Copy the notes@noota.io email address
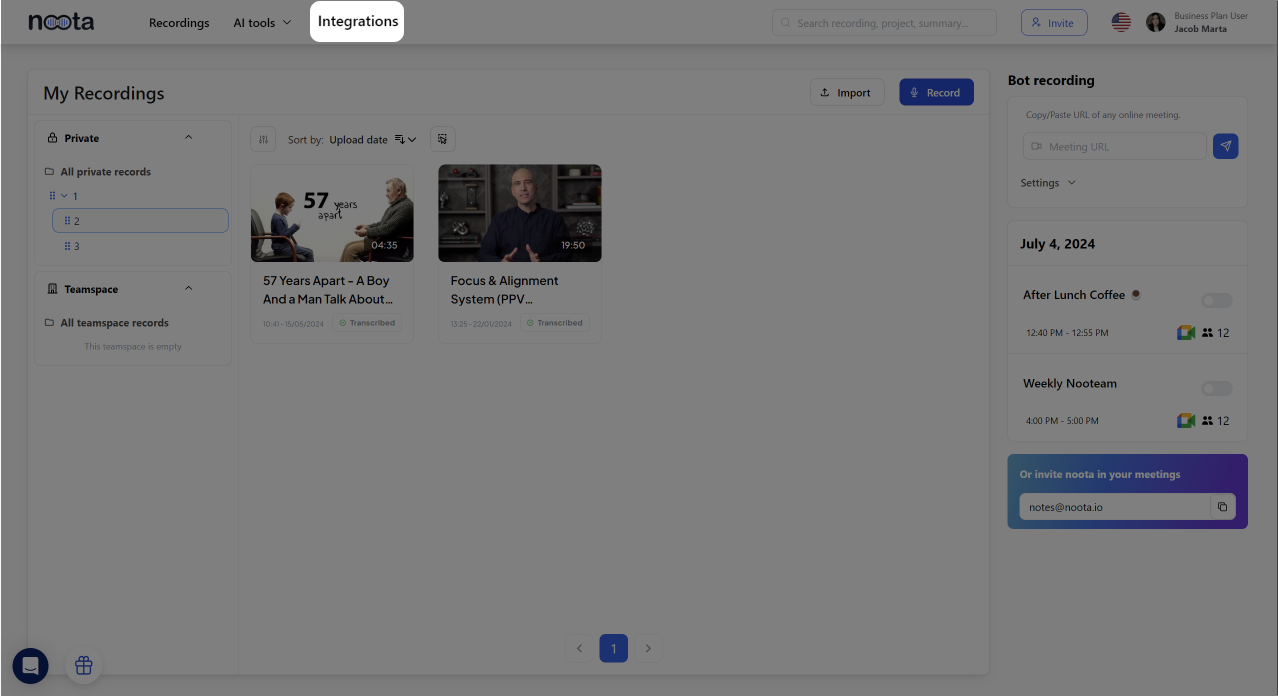The image size is (1278, 696). click(x=1222, y=507)
